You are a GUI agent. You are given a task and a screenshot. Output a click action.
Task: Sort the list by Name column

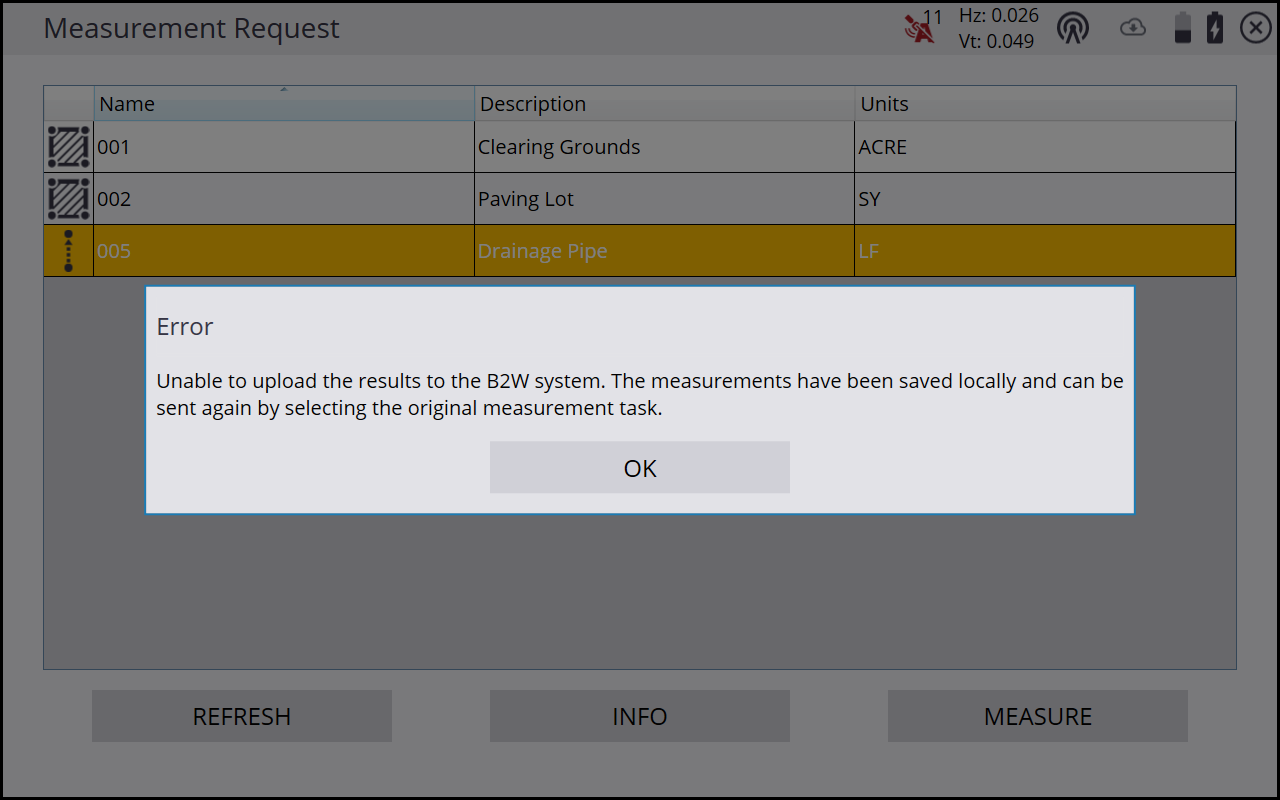tap(284, 104)
